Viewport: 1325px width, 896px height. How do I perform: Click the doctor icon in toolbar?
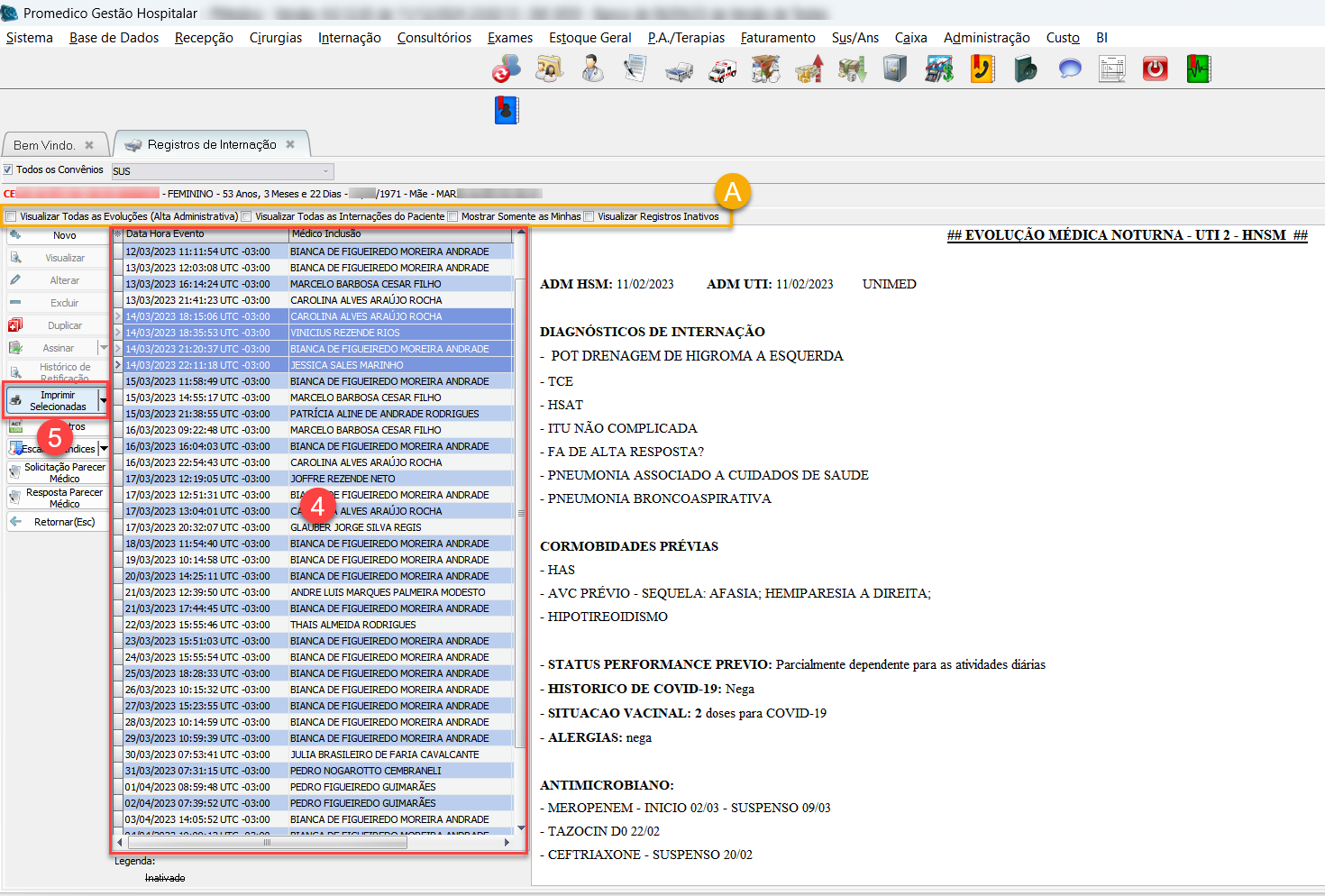592,69
